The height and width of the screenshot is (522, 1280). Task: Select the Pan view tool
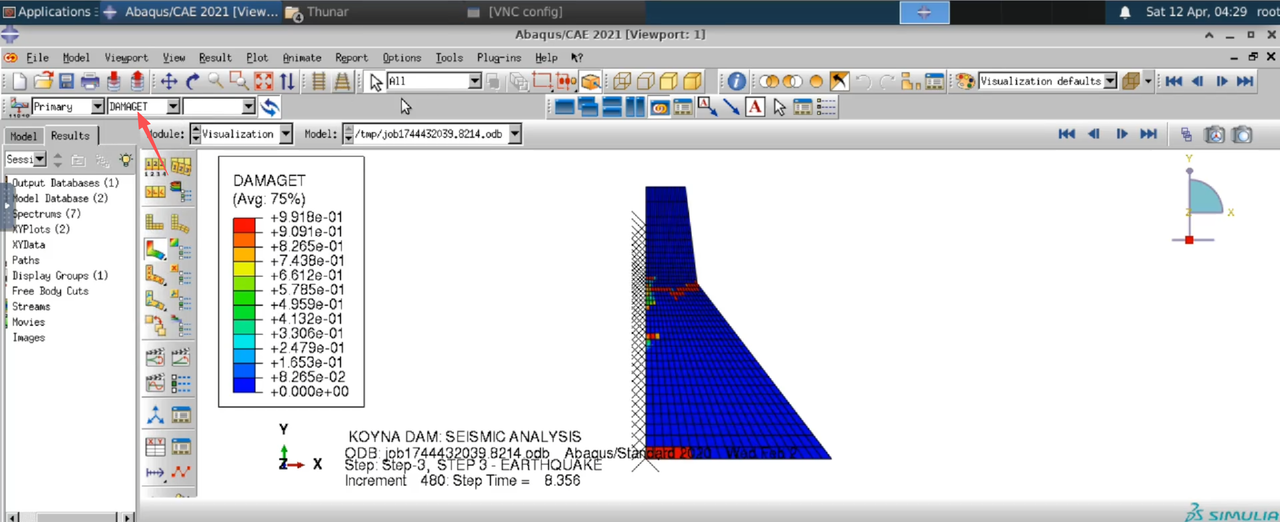pos(169,81)
